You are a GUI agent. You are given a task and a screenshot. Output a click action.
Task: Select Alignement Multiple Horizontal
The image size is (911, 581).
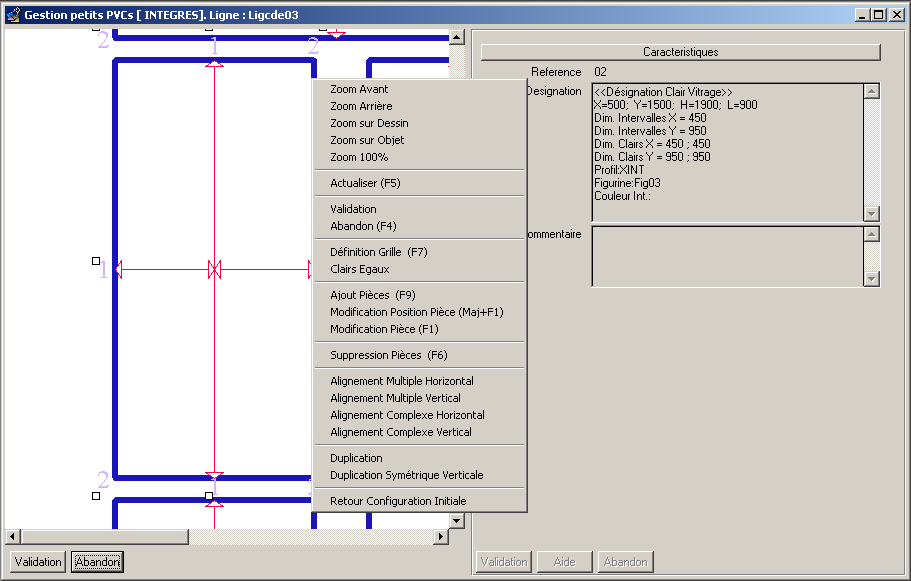click(401, 381)
